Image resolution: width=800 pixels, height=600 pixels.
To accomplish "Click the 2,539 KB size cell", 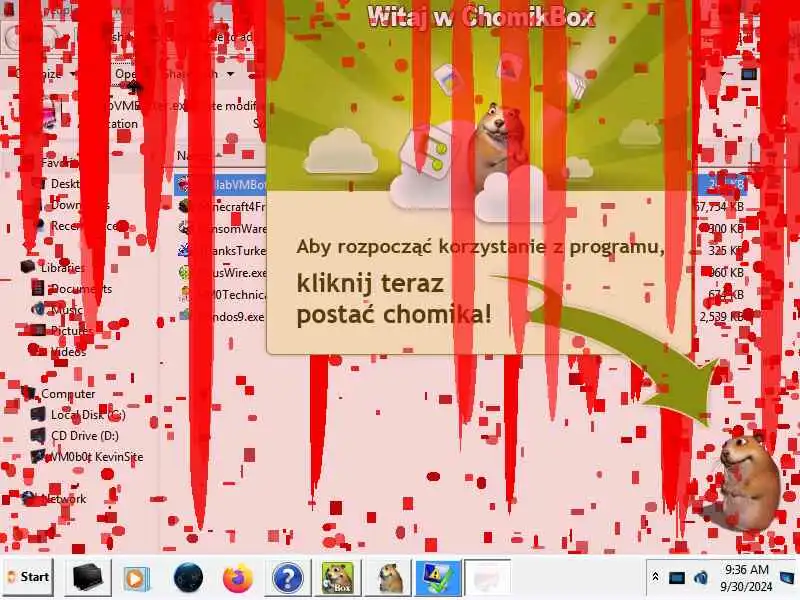I will [722, 316].
